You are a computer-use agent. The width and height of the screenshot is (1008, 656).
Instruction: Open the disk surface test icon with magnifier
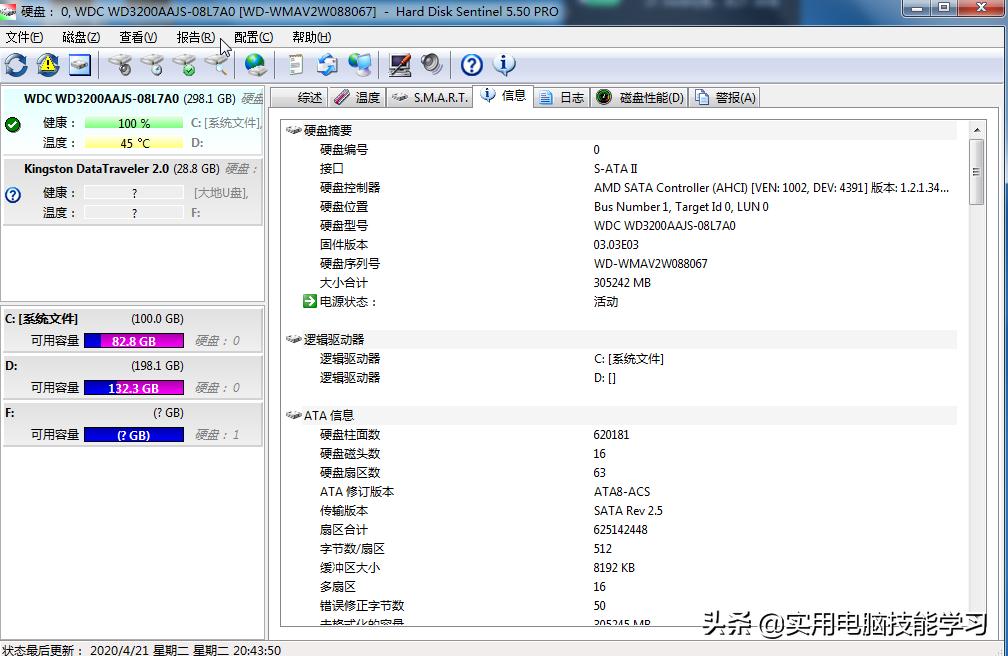218,64
